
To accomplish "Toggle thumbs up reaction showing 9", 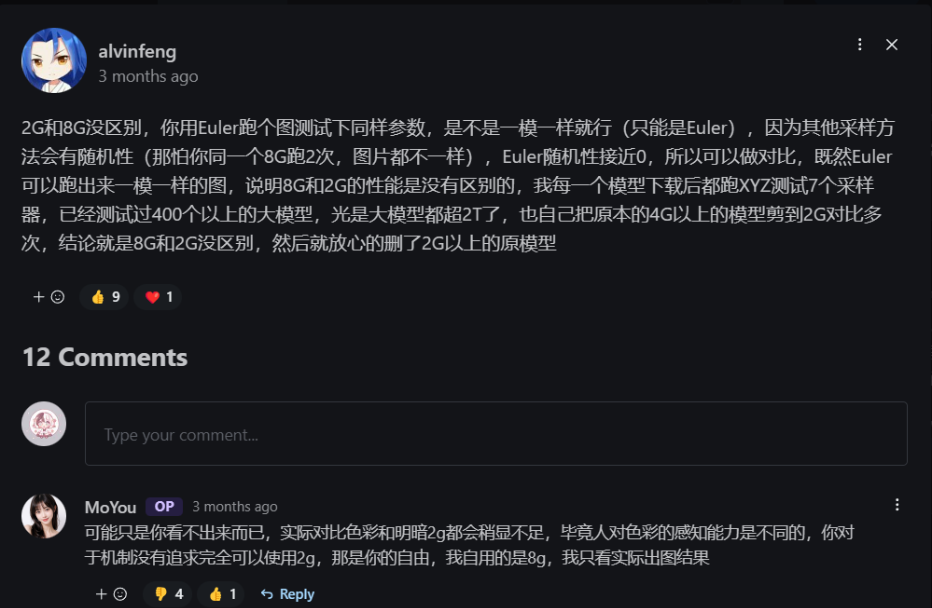I will pyautogui.click(x=105, y=297).
